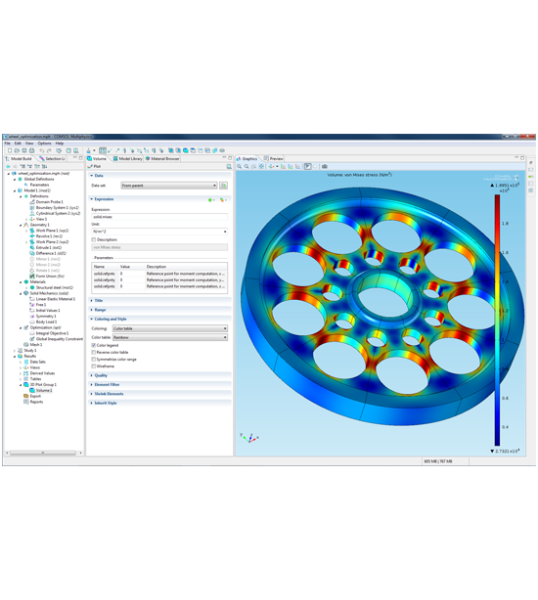Open the Edit menu
The height and width of the screenshot is (600, 538).
pos(18,143)
